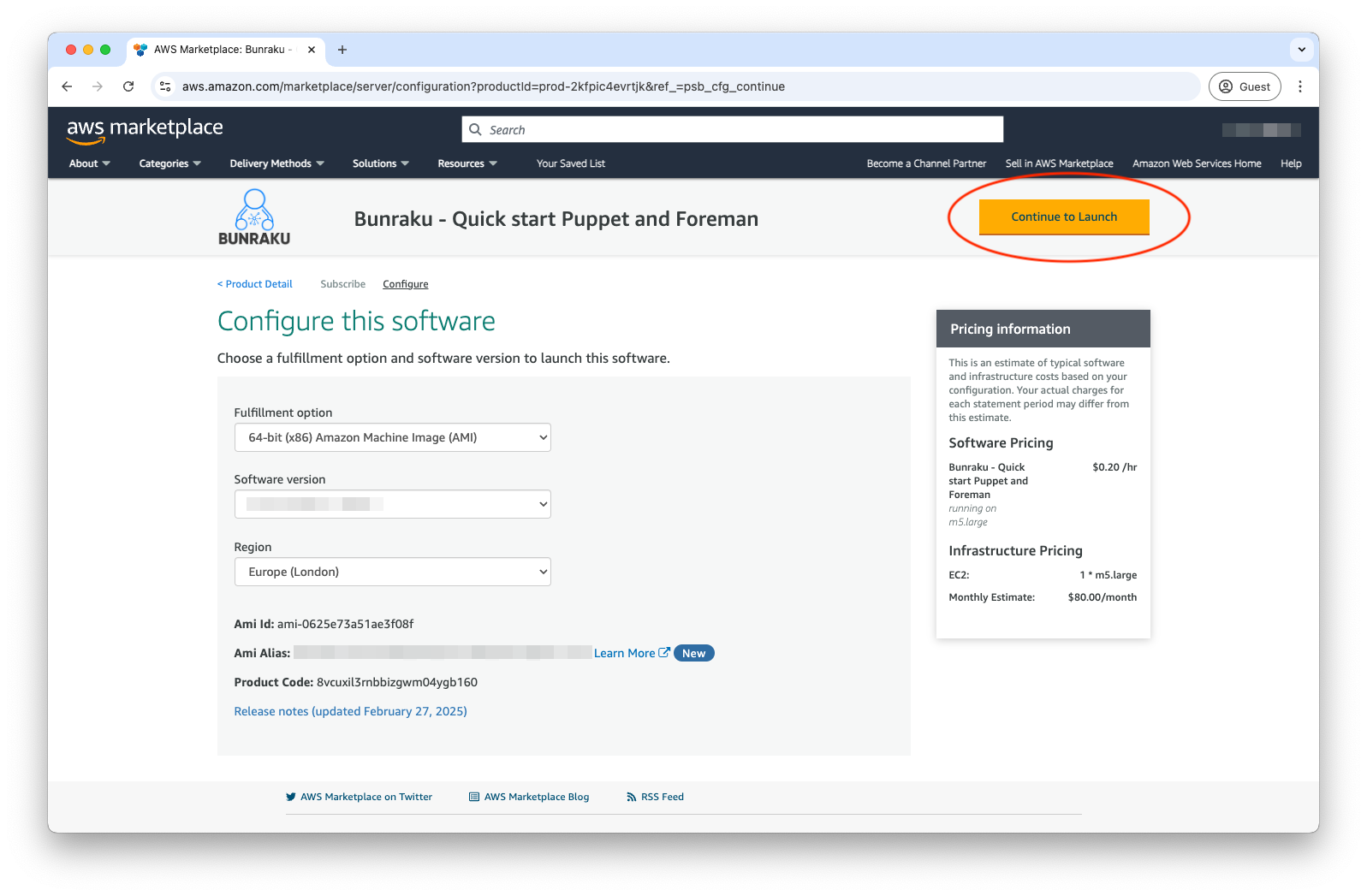Screen dimensions: 1367x896
Task: Expand the Software version dropdown
Action: coord(392,504)
